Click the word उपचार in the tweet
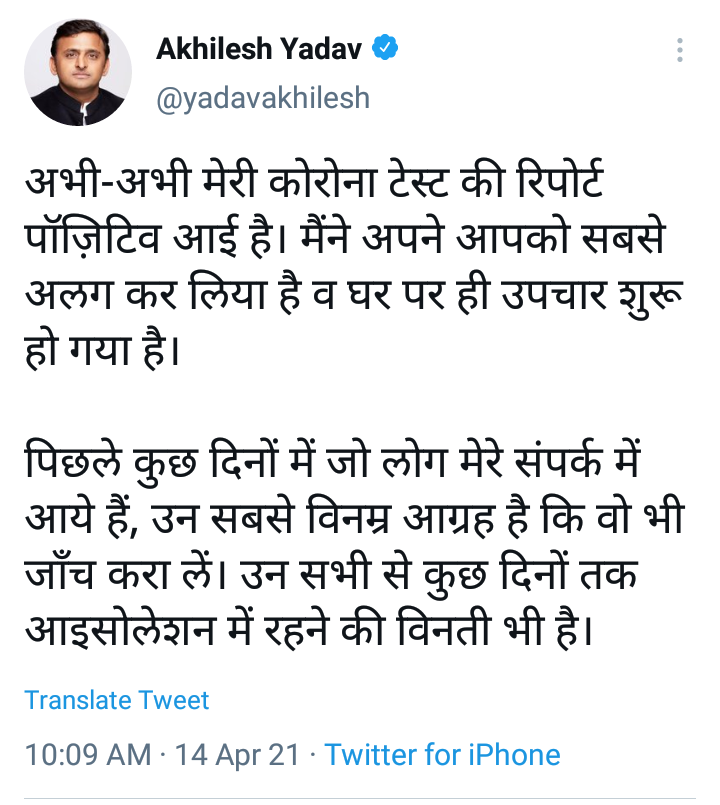Image resolution: width=720 pixels, height=805 pixels. pyautogui.click(x=554, y=295)
